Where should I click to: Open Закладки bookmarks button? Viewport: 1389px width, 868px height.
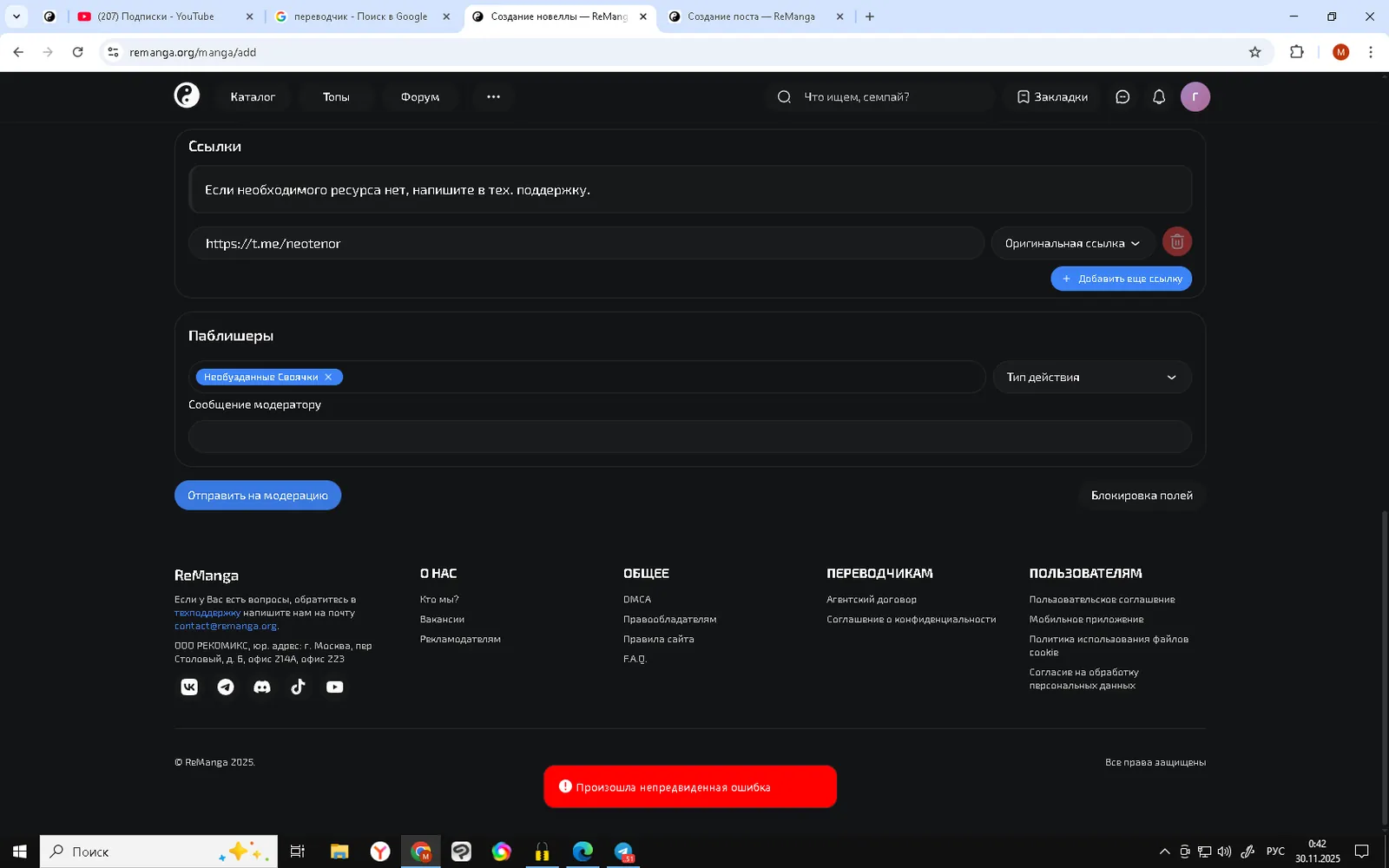point(1052,97)
